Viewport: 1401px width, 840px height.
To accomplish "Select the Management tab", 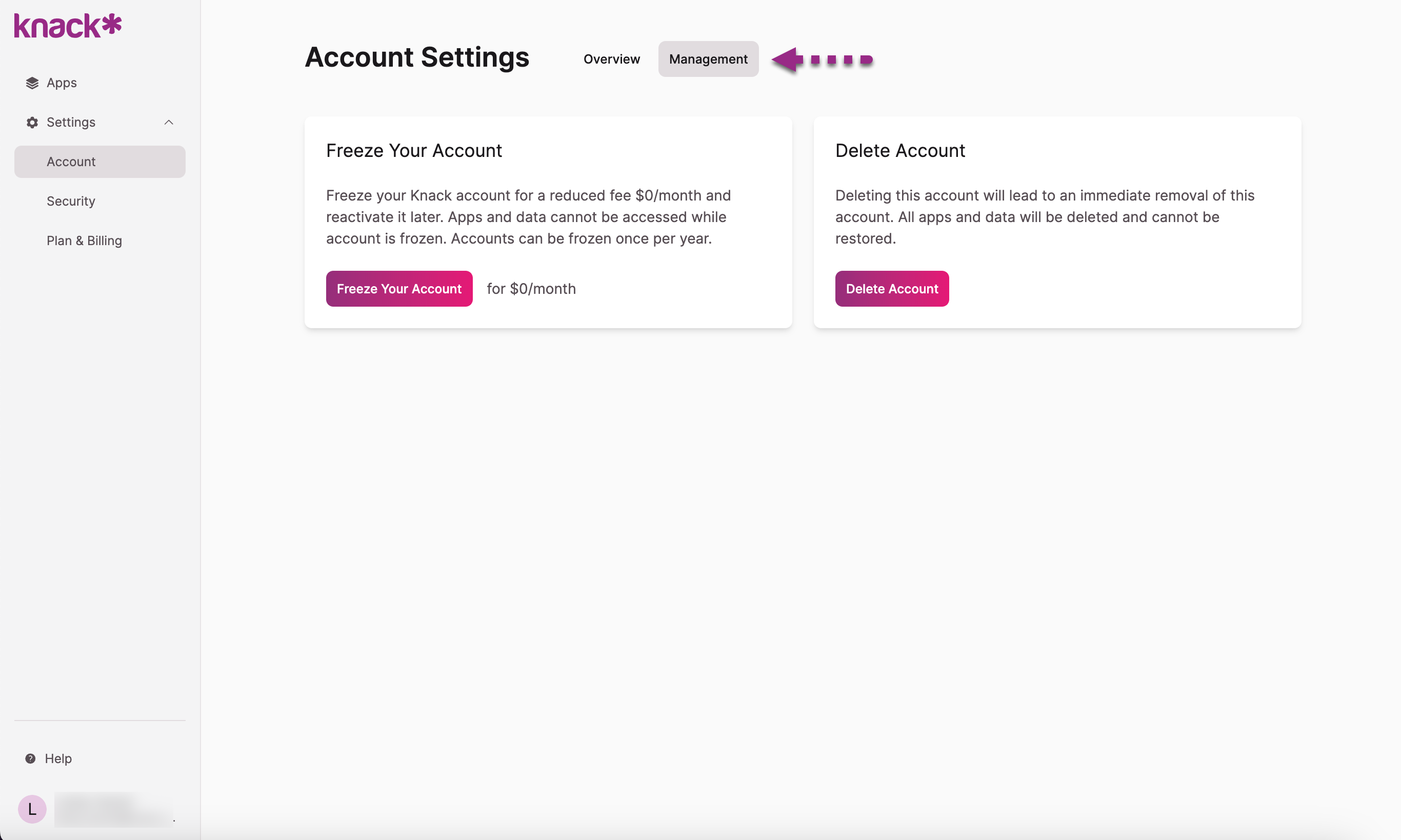I will (708, 59).
